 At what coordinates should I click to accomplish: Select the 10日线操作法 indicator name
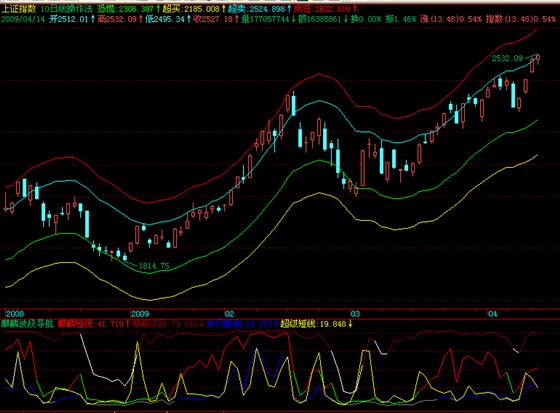click(67, 9)
